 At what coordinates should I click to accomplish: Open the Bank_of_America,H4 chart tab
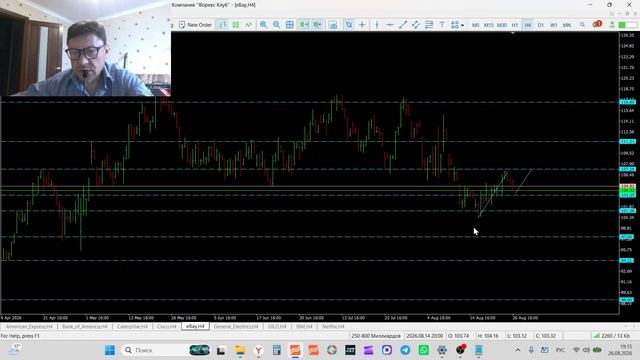pos(85,327)
